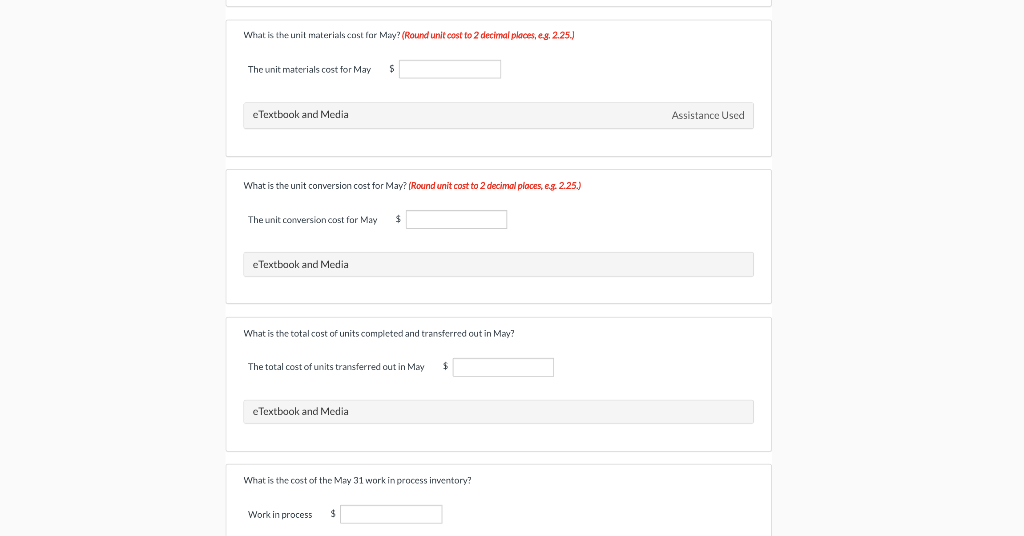Click the red rounding hint in materials question
The image size is (1024, 536).
[488, 35]
